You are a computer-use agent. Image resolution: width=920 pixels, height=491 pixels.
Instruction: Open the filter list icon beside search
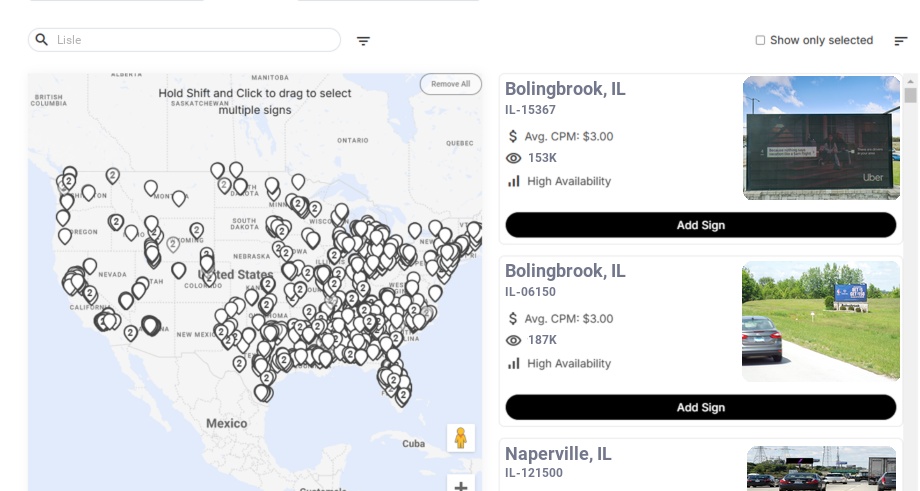tap(364, 41)
